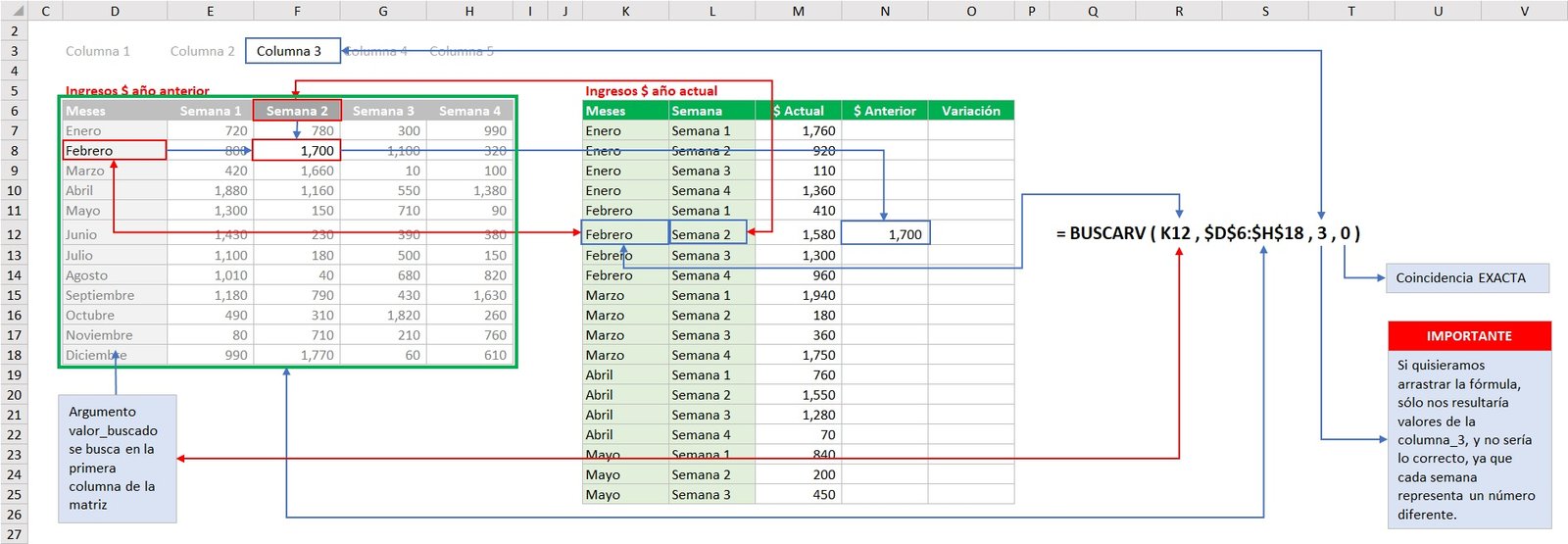Viewport: 1568px width, 544px height.
Task: Click the Columna 3 cell
Action: [292, 51]
